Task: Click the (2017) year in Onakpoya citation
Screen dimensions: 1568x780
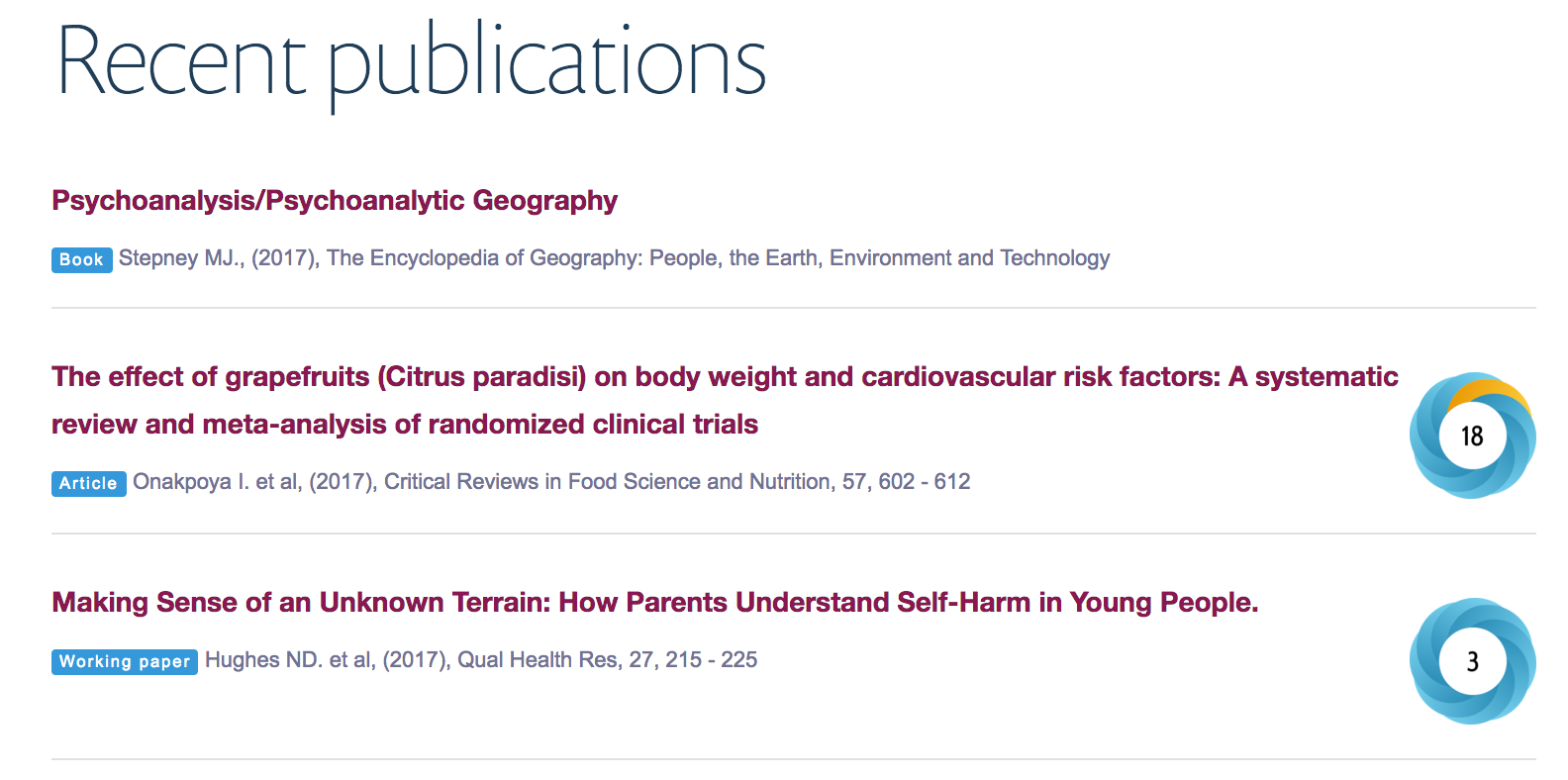Action: point(343,482)
